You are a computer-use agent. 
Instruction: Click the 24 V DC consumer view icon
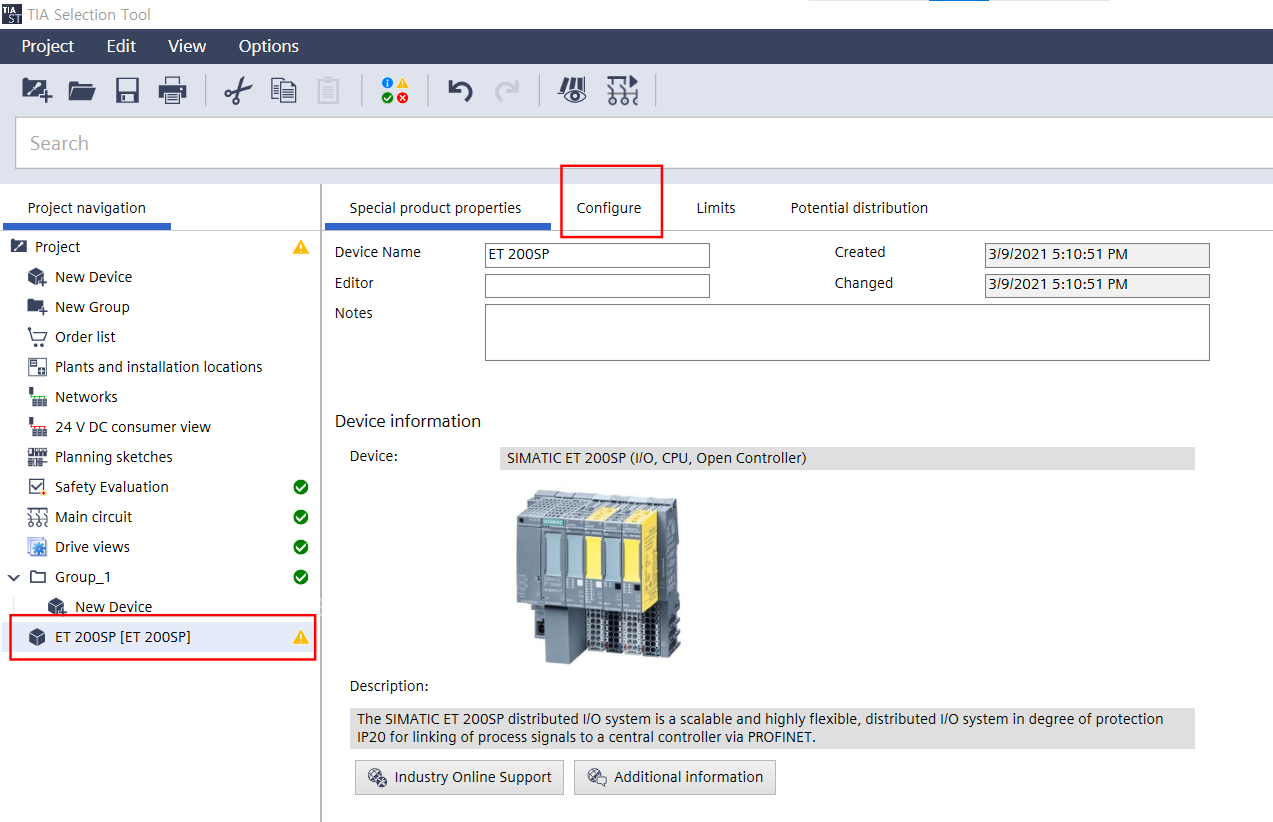[38, 427]
